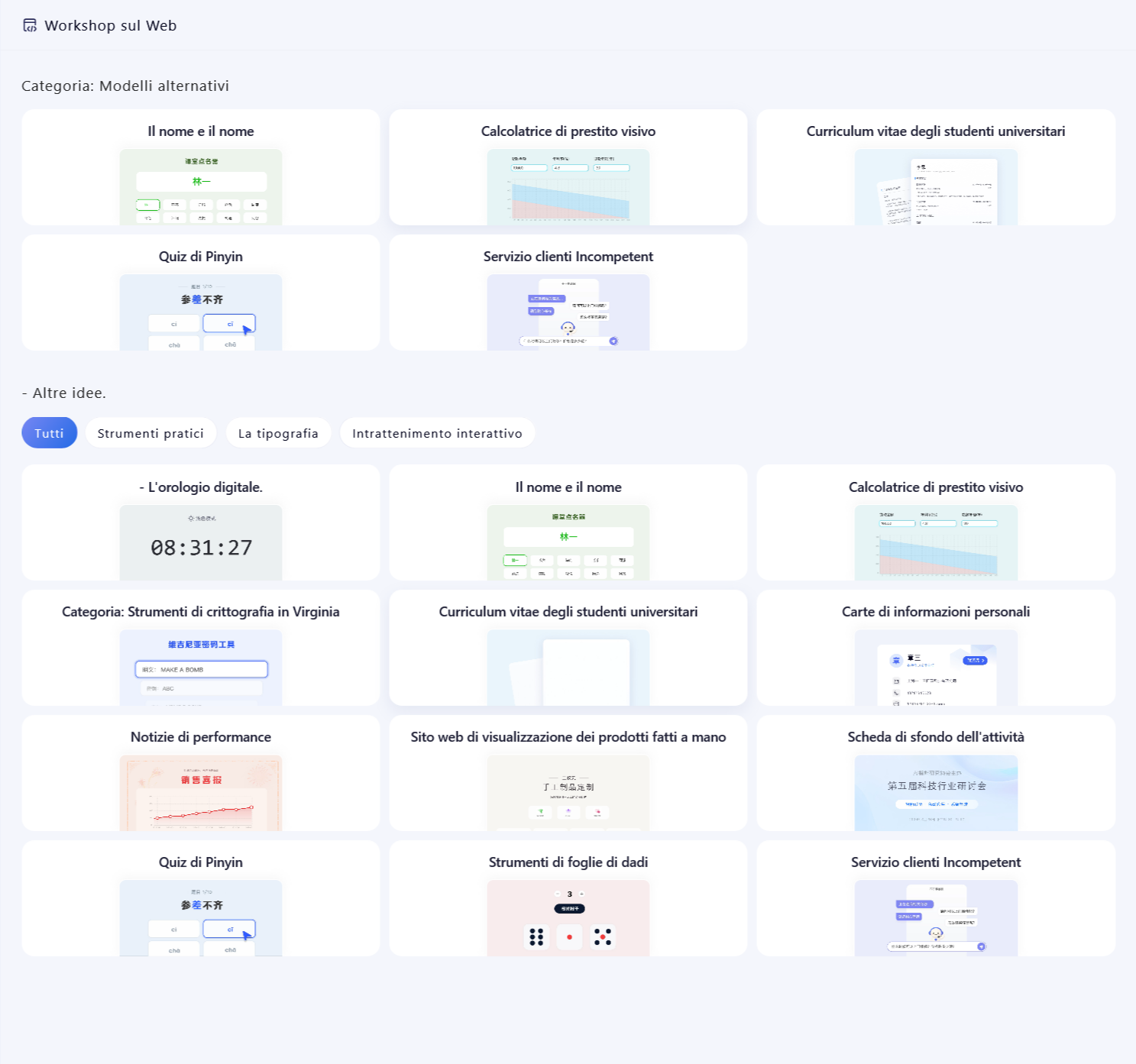Select Calcolatrice di prestito visivo in Modelli alternativi
1136x1064 pixels.
pos(568,167)
